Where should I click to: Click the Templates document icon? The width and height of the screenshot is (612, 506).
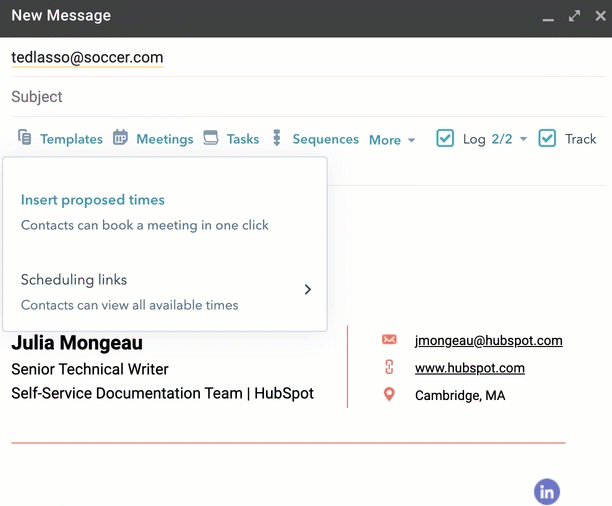25,138
